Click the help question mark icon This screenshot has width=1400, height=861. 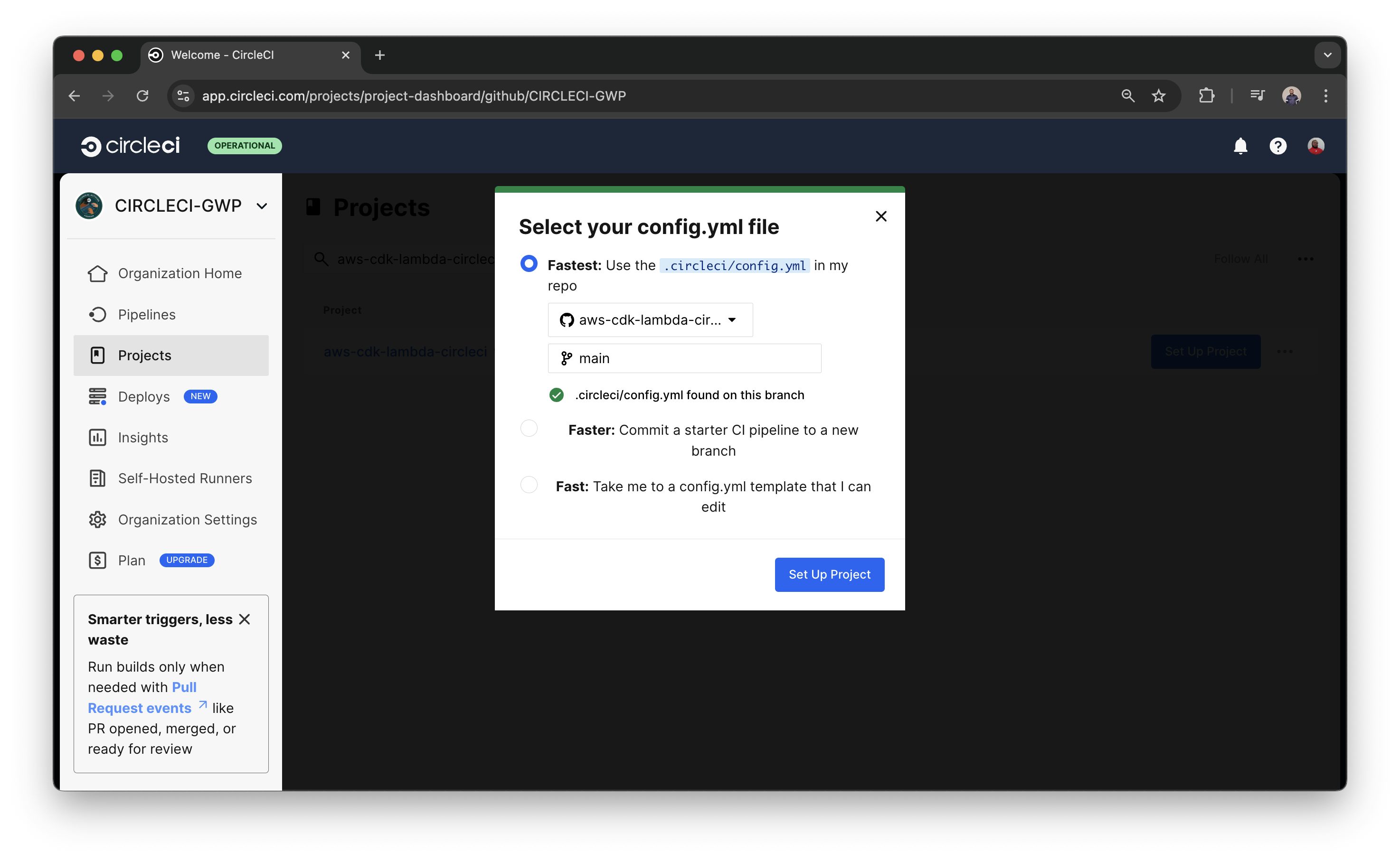point(1277,146)
